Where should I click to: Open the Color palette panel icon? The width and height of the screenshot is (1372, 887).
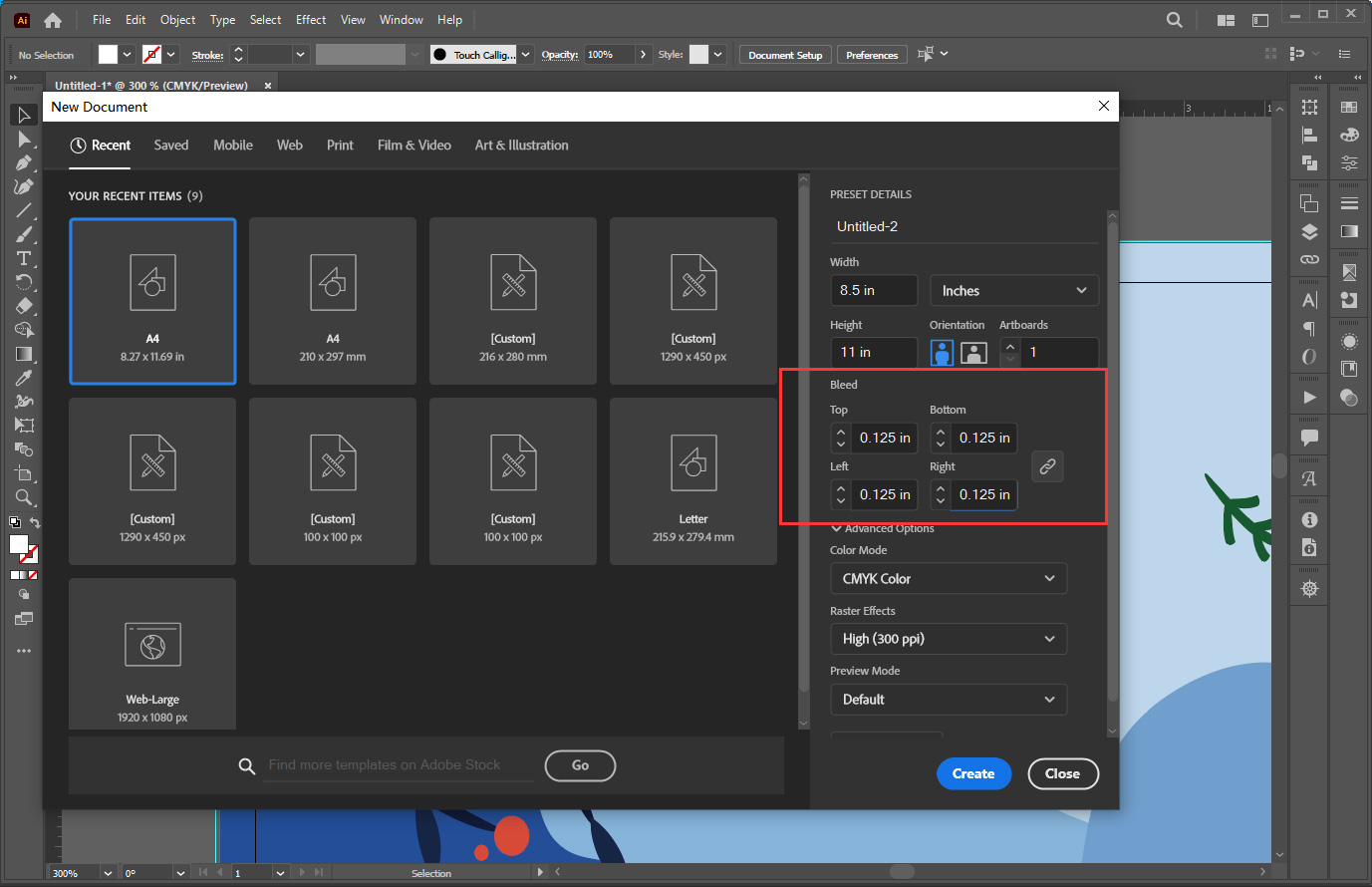[1349, 135]
